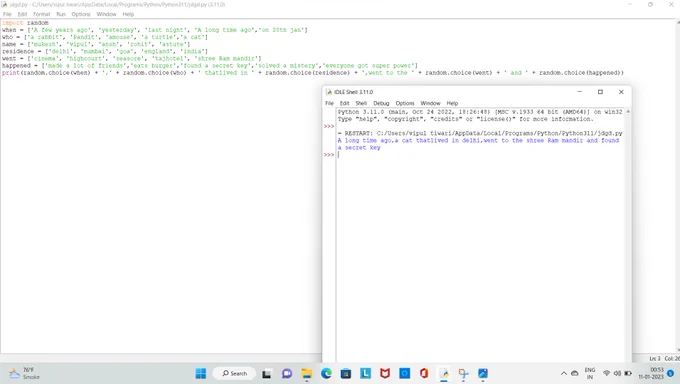Open the weather widget showing 76°F Smoke
The width and height of the screenshot is (680, 384).
pos(24,374)
